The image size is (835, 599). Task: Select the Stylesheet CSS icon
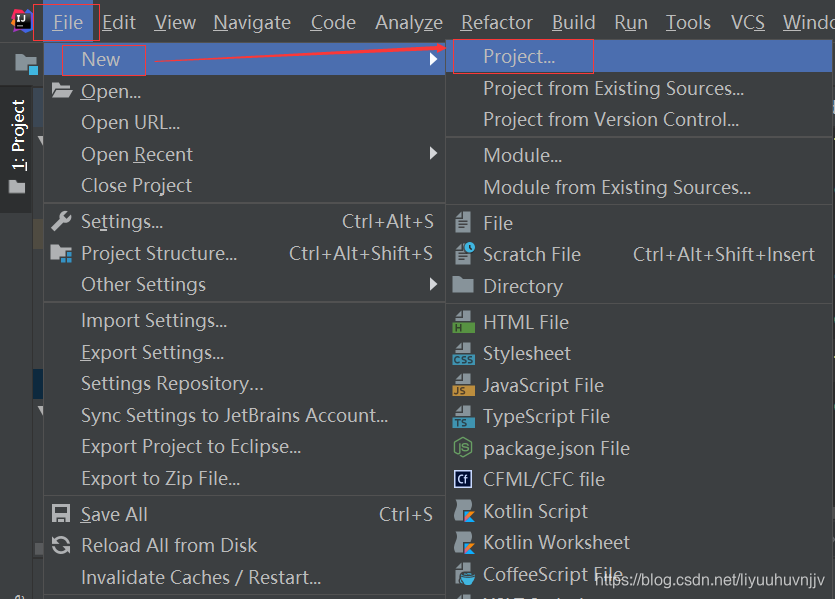pos(463,354)
